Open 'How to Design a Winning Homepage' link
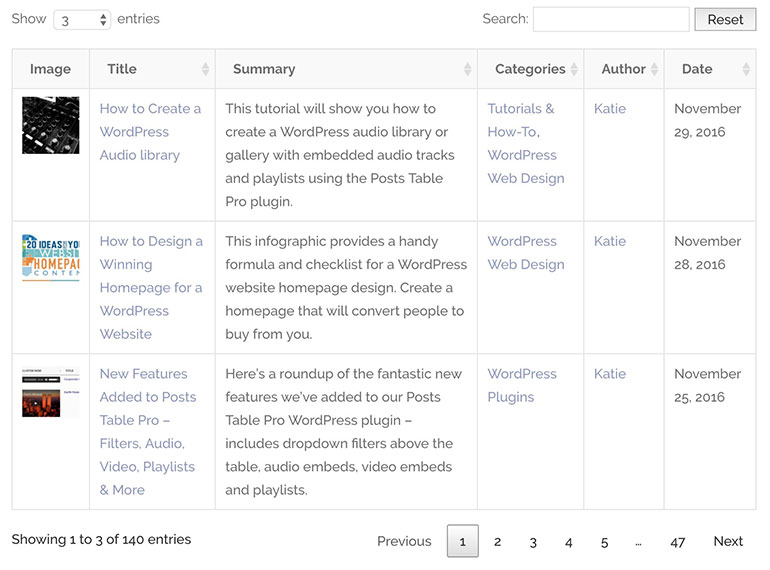Image resolution: width=770 pixels, height=570 pixels. click(151, 288)
